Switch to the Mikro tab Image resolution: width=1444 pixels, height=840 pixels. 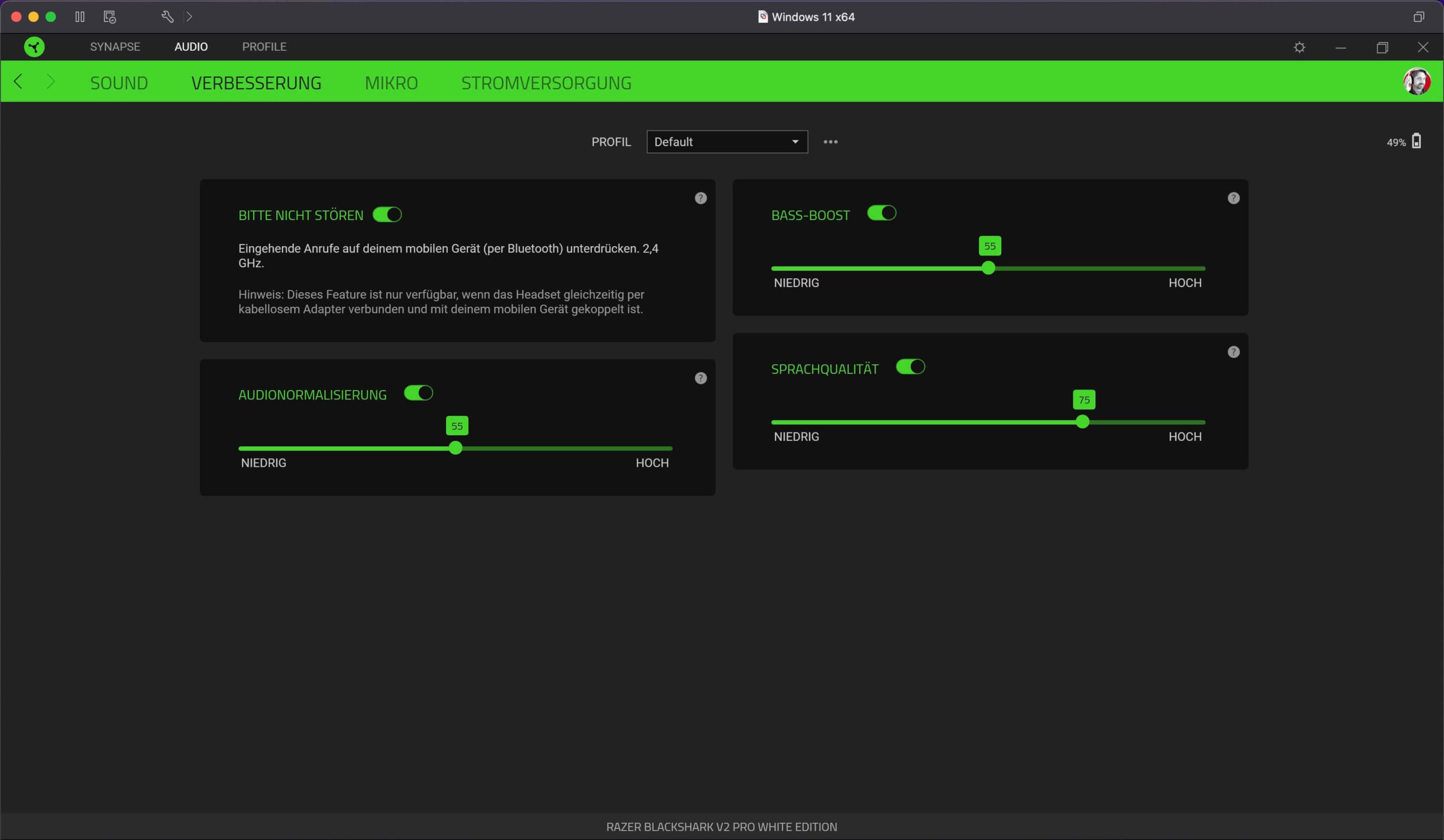pyautogui.click(x=391, y=83)
